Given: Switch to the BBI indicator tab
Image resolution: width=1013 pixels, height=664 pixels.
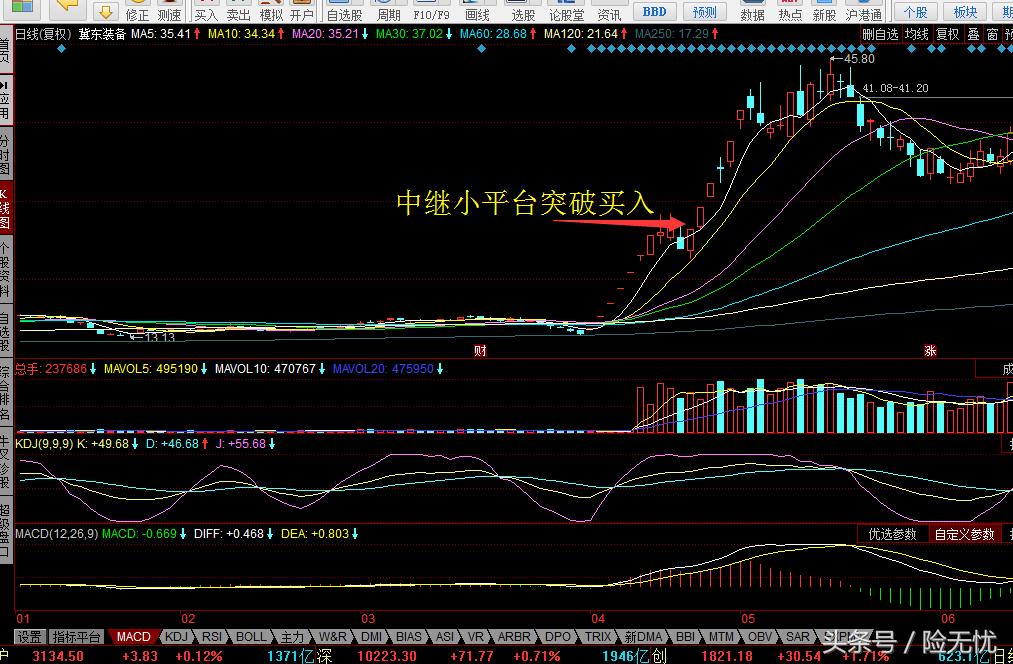Looking at the screenshot, I should point(685,637).
